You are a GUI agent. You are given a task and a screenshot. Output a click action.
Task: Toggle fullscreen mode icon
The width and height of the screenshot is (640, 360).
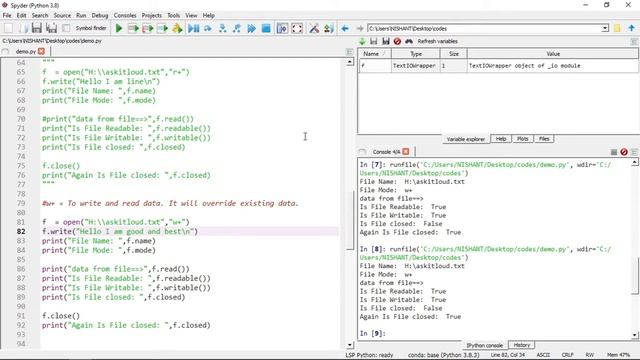(297, 28)
